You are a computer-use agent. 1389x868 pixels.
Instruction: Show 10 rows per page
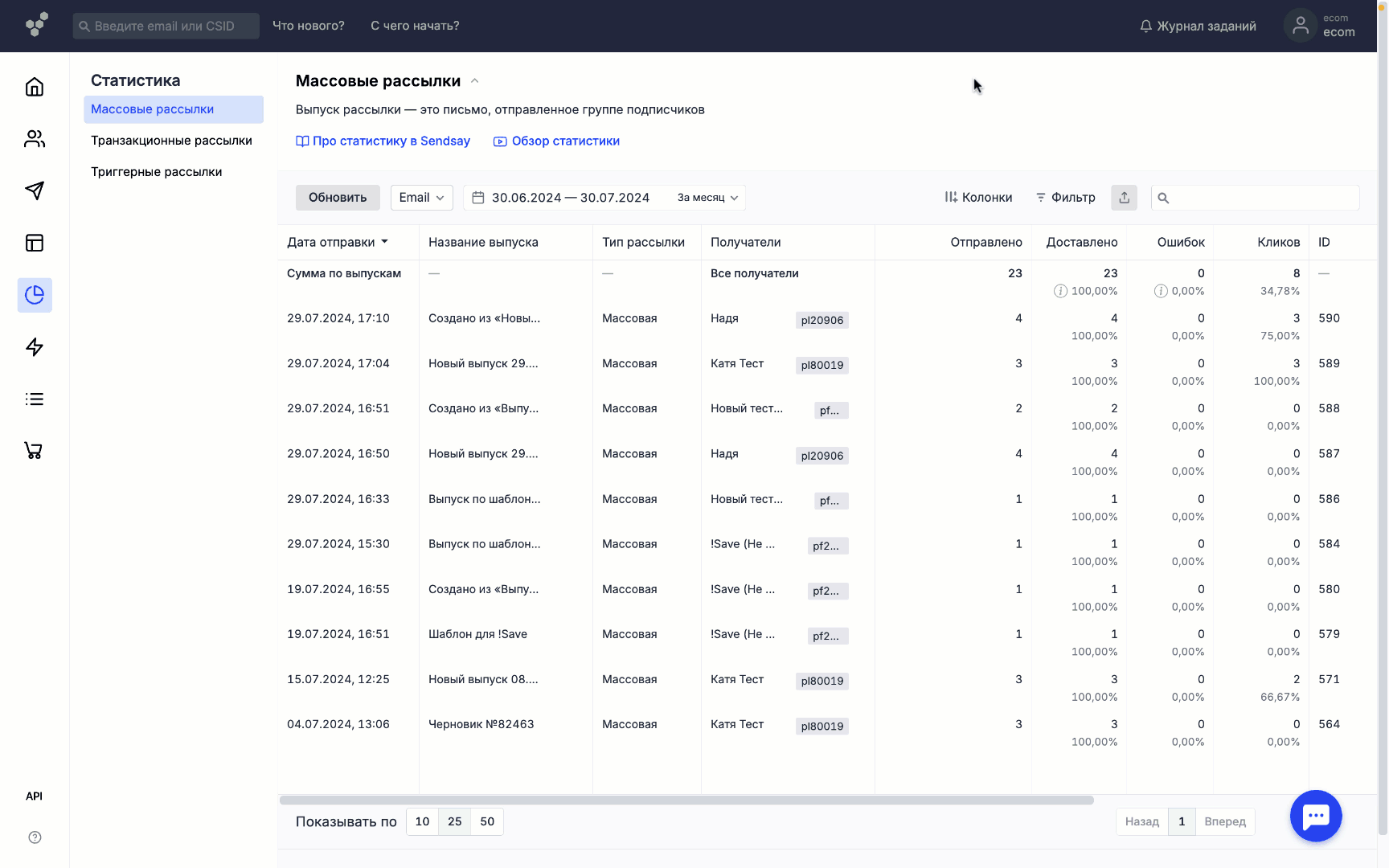pos(422,821)
